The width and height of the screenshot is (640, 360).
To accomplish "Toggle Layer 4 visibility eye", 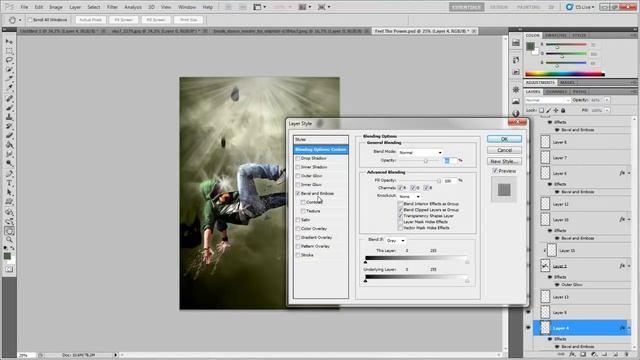I will [529, 328].
